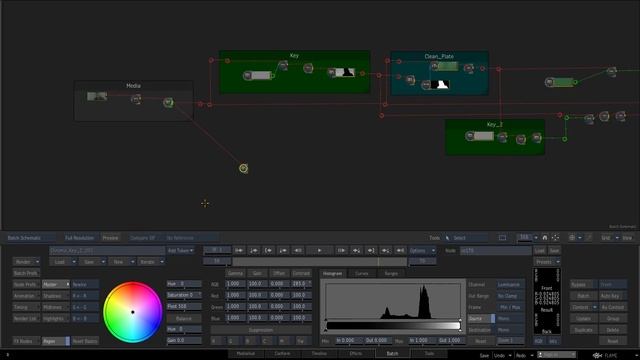Image resolution: width=640 pixels, height=360 pixels.
Task: Click the Duplicate button
Action: coord(584,330)
